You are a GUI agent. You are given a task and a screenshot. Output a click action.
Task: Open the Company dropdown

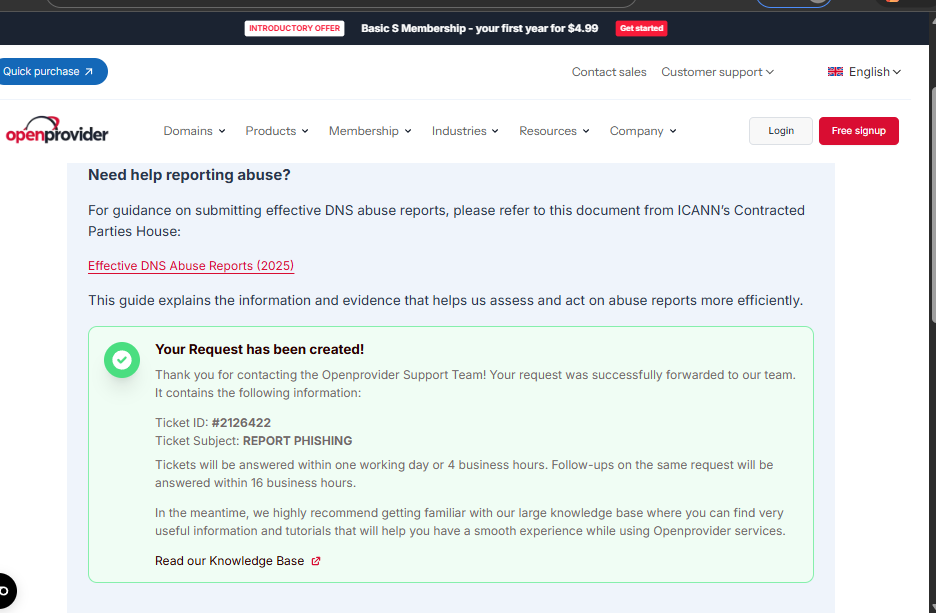point(643,131)
